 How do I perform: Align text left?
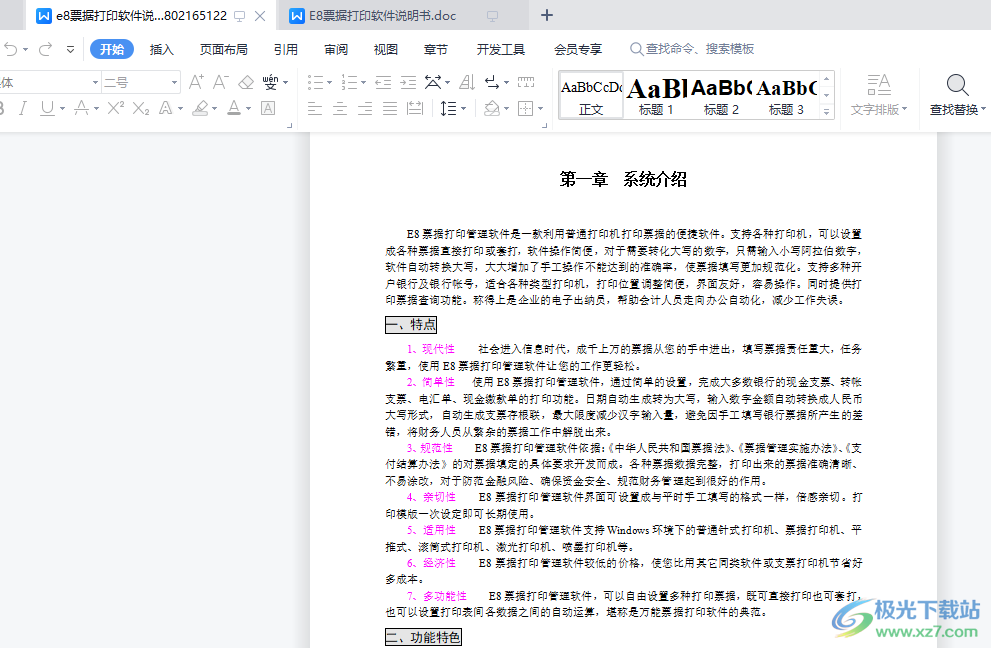315,109
